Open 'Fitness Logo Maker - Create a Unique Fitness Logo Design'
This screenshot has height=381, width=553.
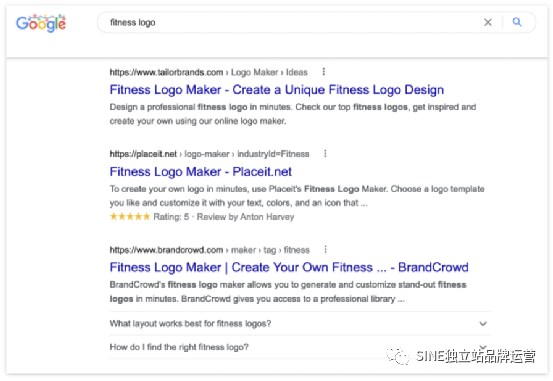pyautogui.click(x=276, y=90)
